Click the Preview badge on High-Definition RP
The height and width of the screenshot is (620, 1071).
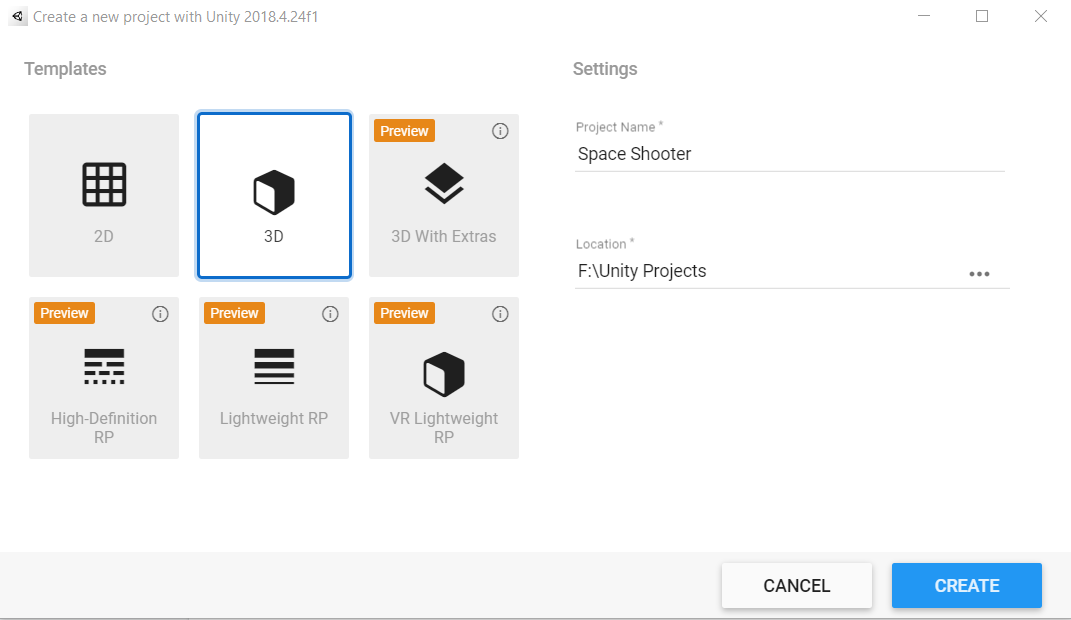(64, 313)
